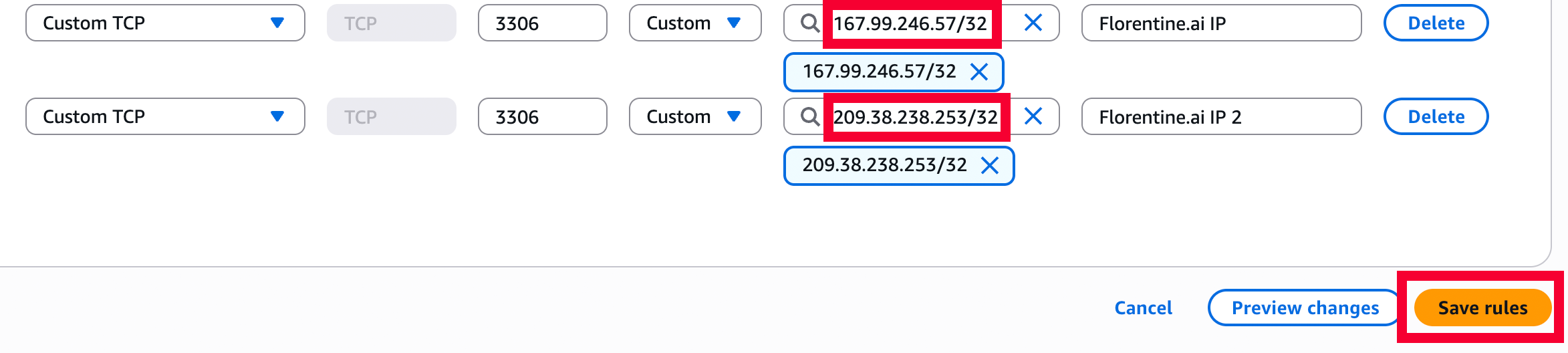Edit the Florentine.ai IP description field

click(x=1220, y=23)
